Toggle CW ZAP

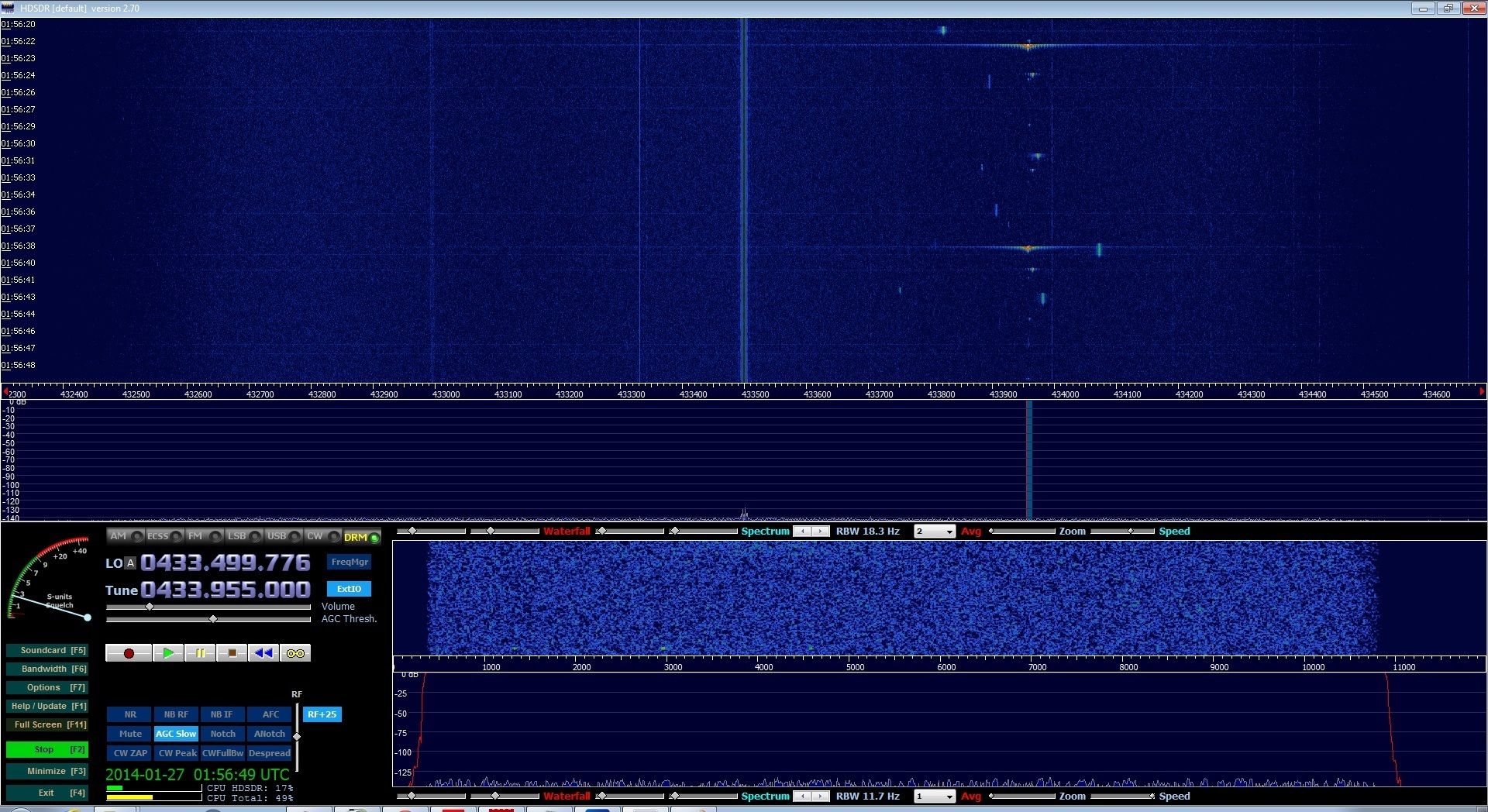(x=130, y=753)
